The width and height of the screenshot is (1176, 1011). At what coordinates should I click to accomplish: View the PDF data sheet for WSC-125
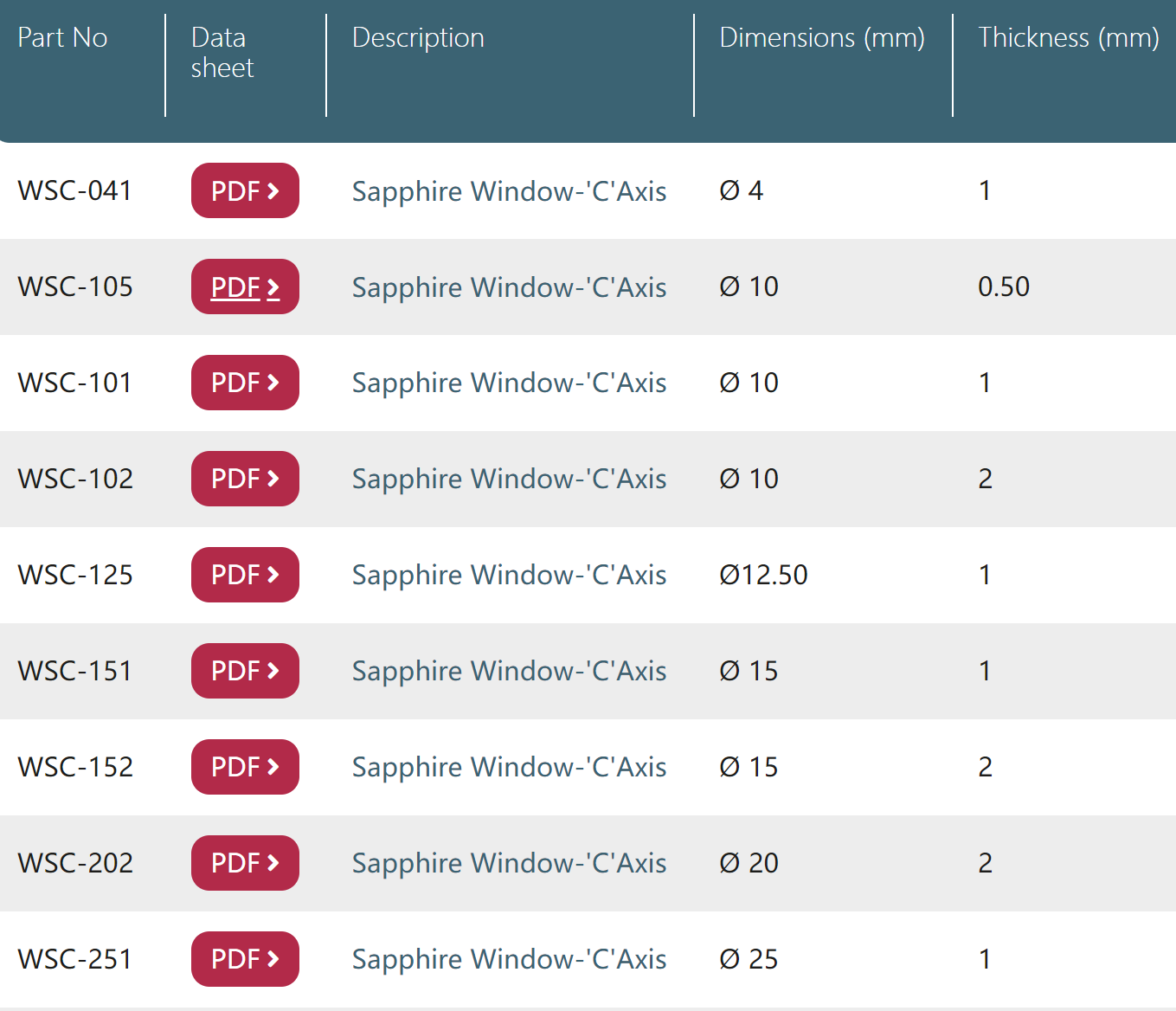[x=245, y=575]
